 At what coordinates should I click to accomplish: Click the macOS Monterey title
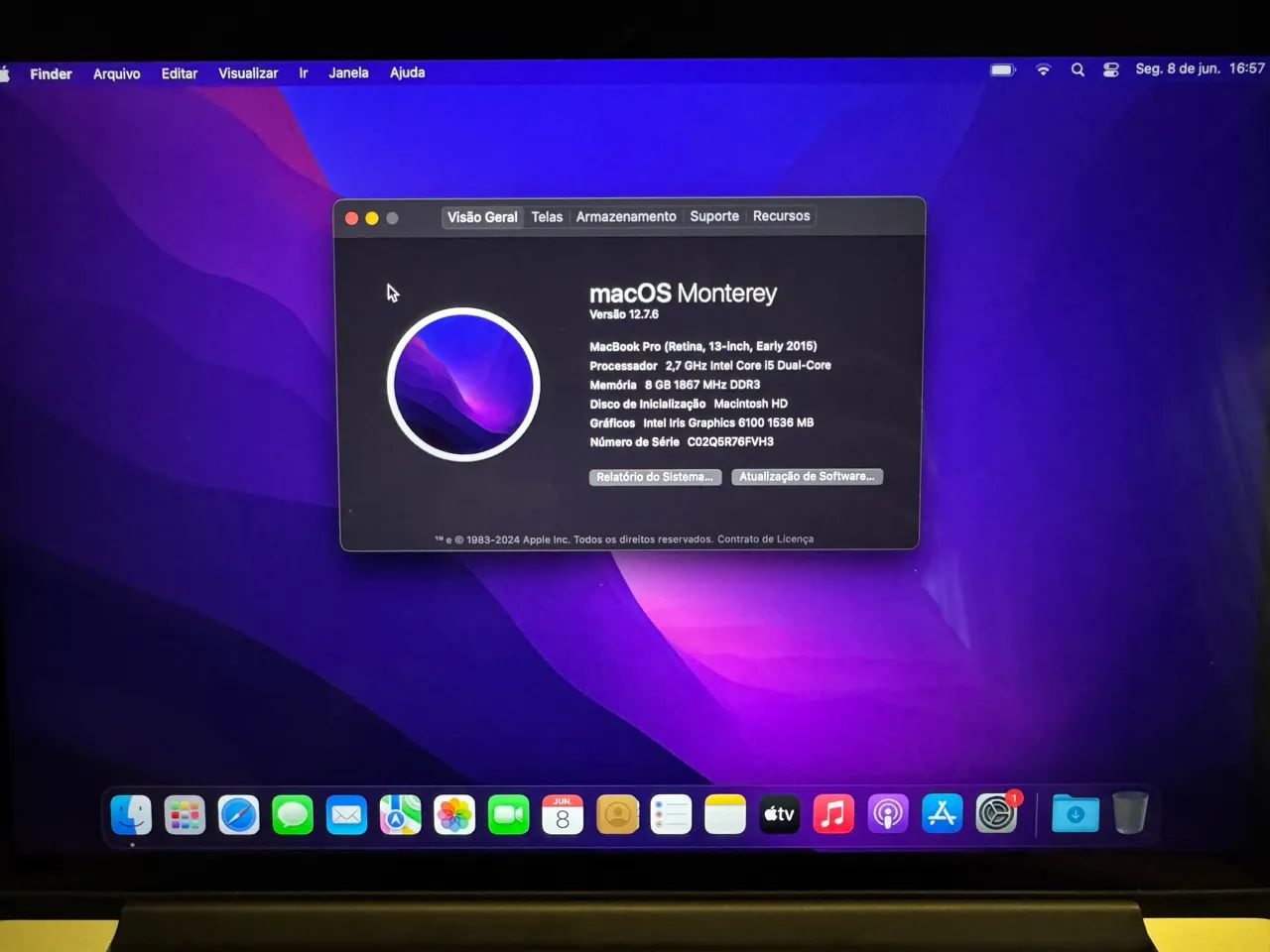pos(683,294)
